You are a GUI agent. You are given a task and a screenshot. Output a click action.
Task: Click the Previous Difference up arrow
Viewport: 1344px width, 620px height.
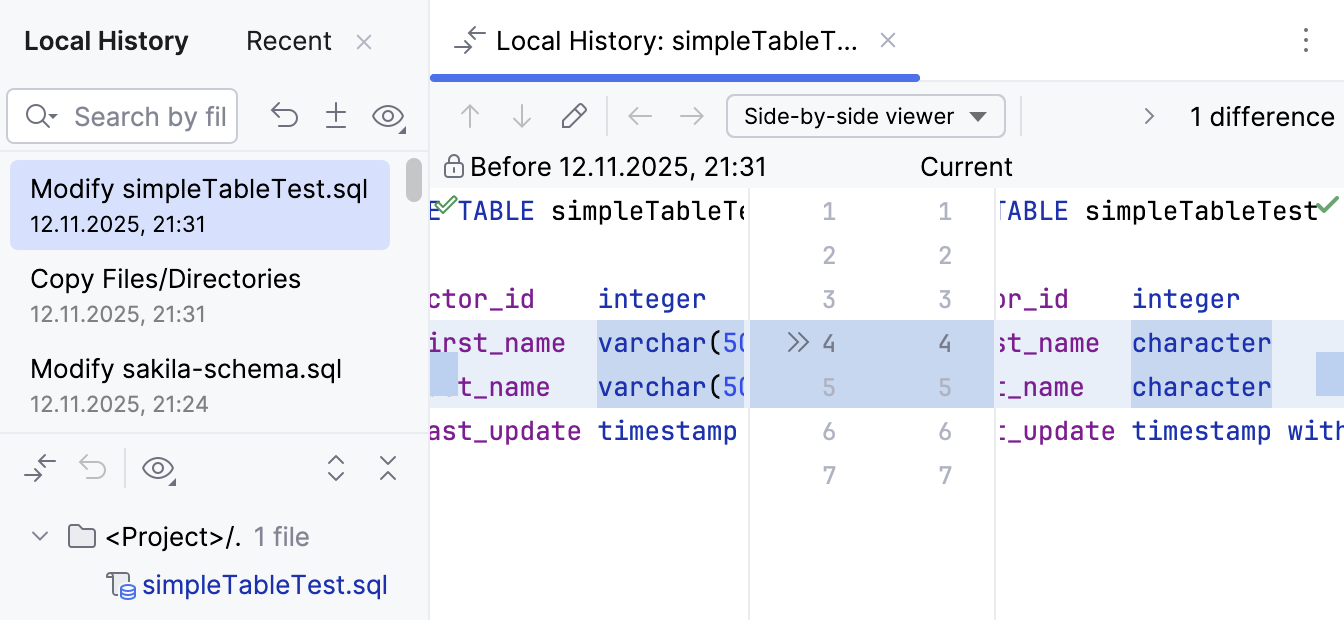point(470,117)
